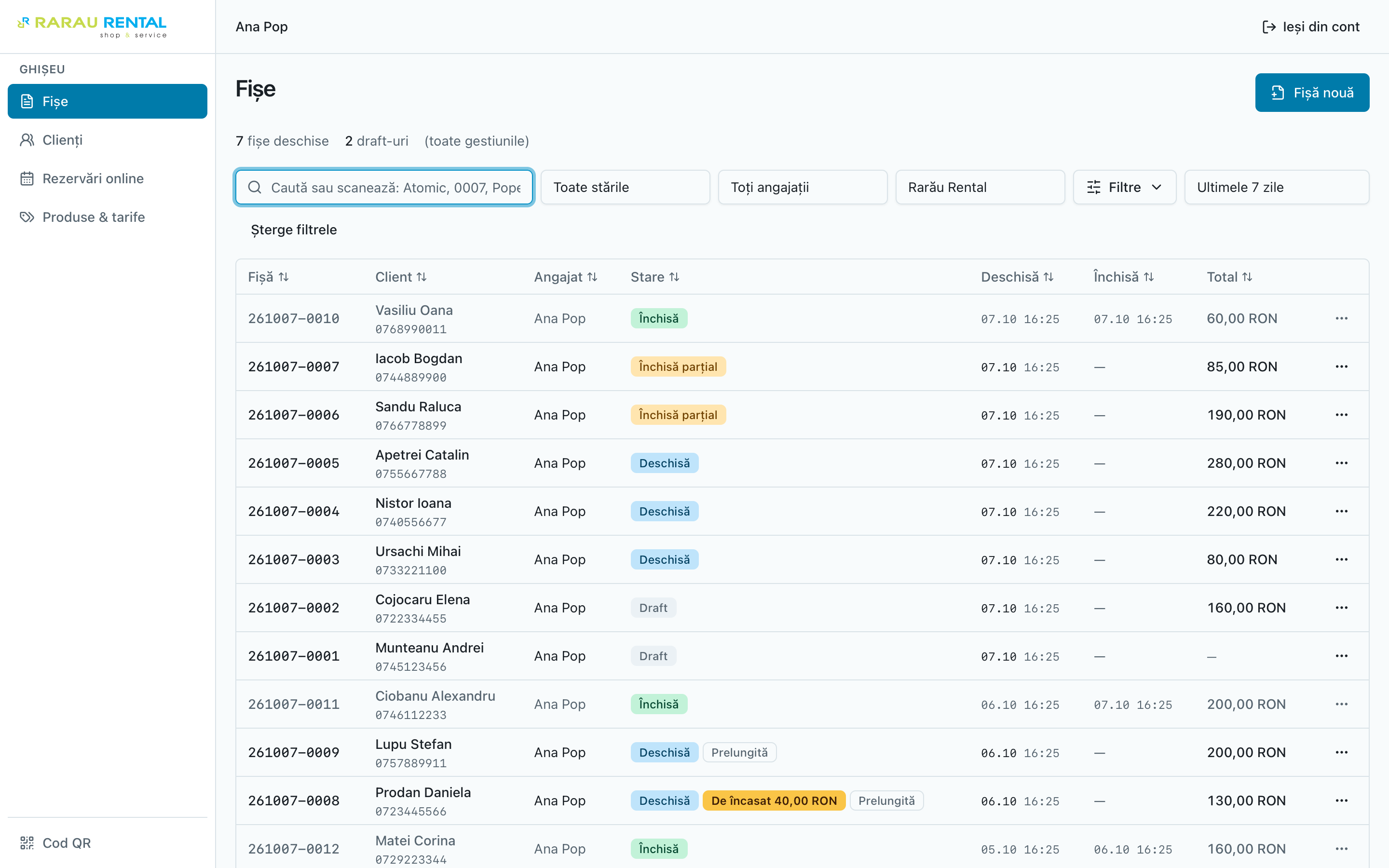The width and height of the screenshot is (1389, 868).
Task: Sort by Stare column header
Action: [x=655, y=277]
